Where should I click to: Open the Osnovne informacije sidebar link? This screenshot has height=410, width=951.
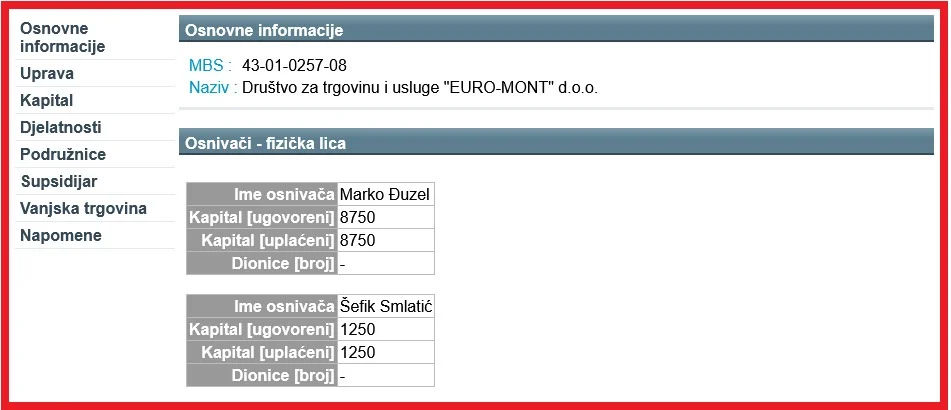(x=62, y=37)
